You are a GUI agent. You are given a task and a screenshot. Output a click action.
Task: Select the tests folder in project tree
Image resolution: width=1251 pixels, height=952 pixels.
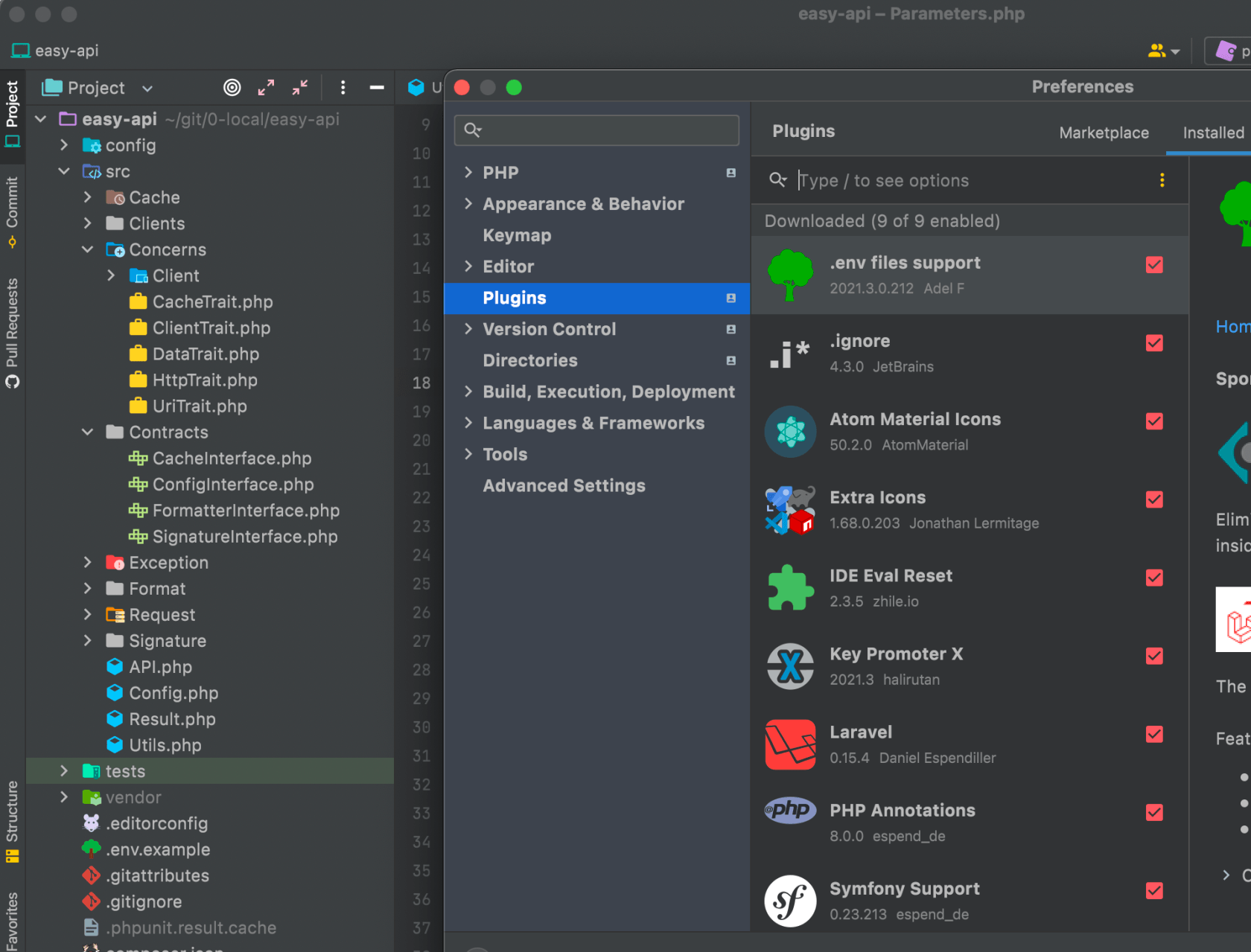click(210, 771)
